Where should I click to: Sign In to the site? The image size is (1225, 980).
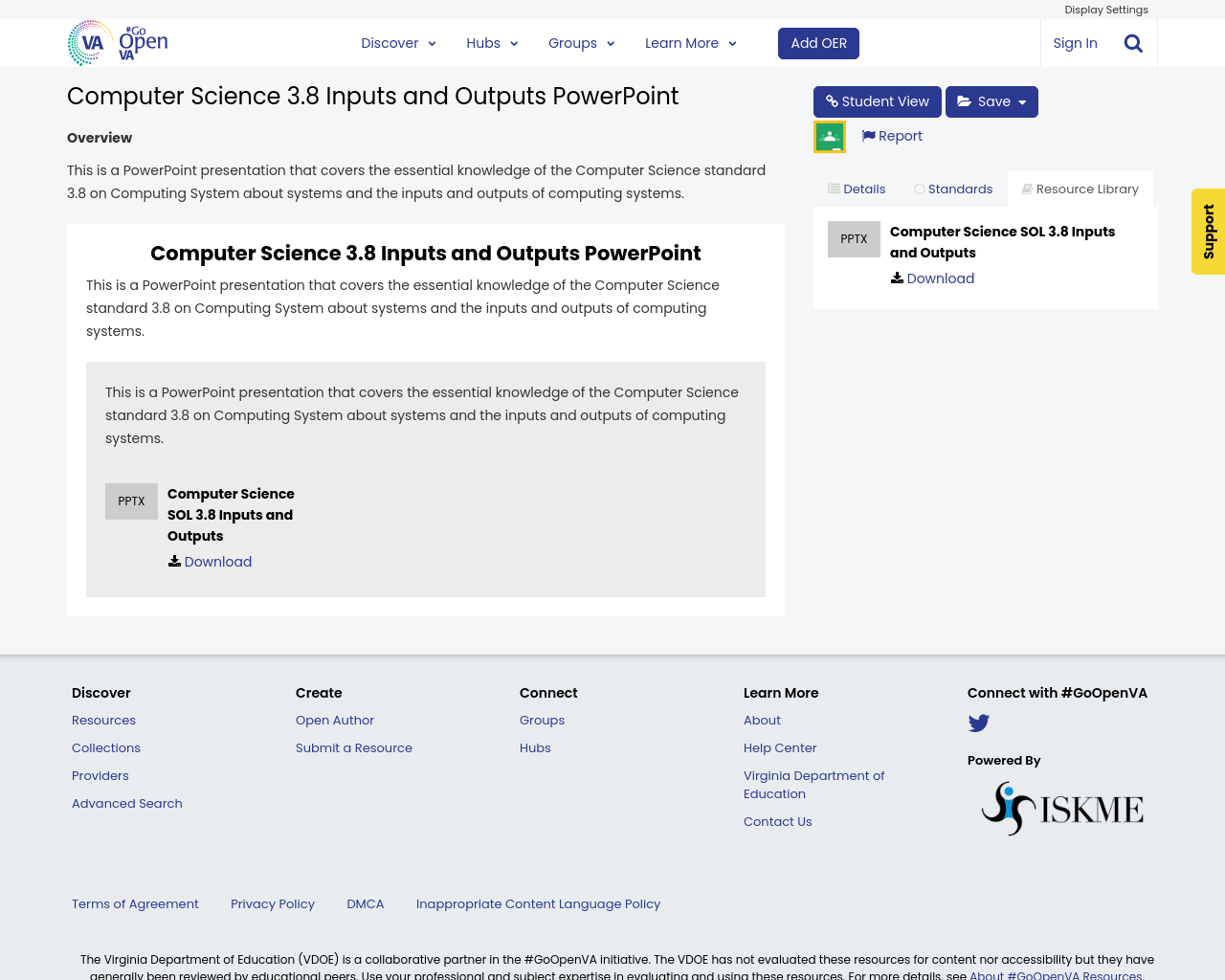(1075, 42)
